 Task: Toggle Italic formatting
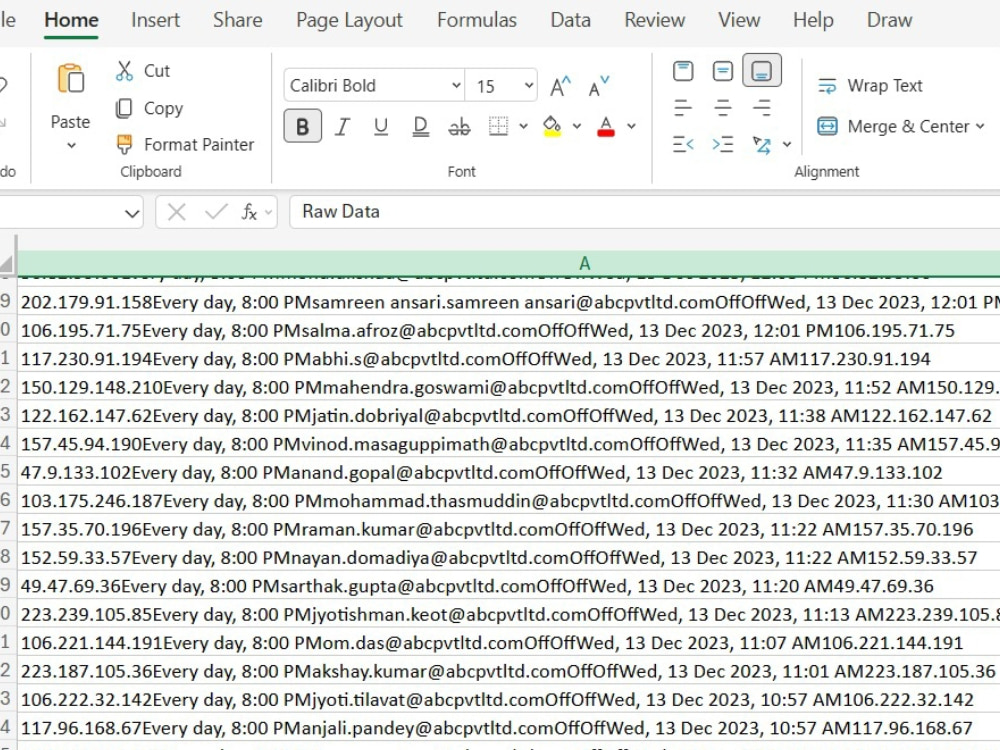342,126
